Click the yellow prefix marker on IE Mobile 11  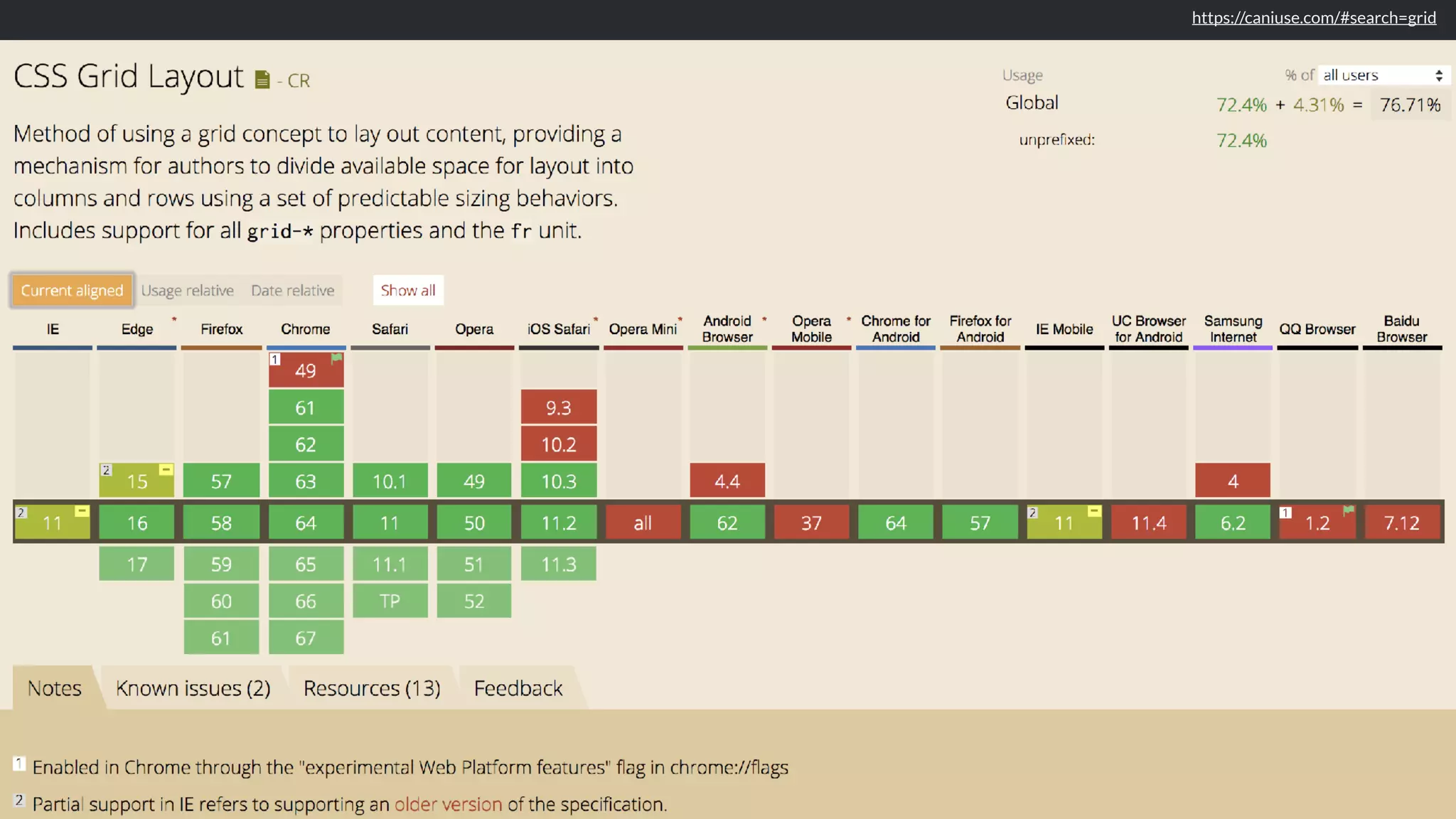coord(1094,510)
